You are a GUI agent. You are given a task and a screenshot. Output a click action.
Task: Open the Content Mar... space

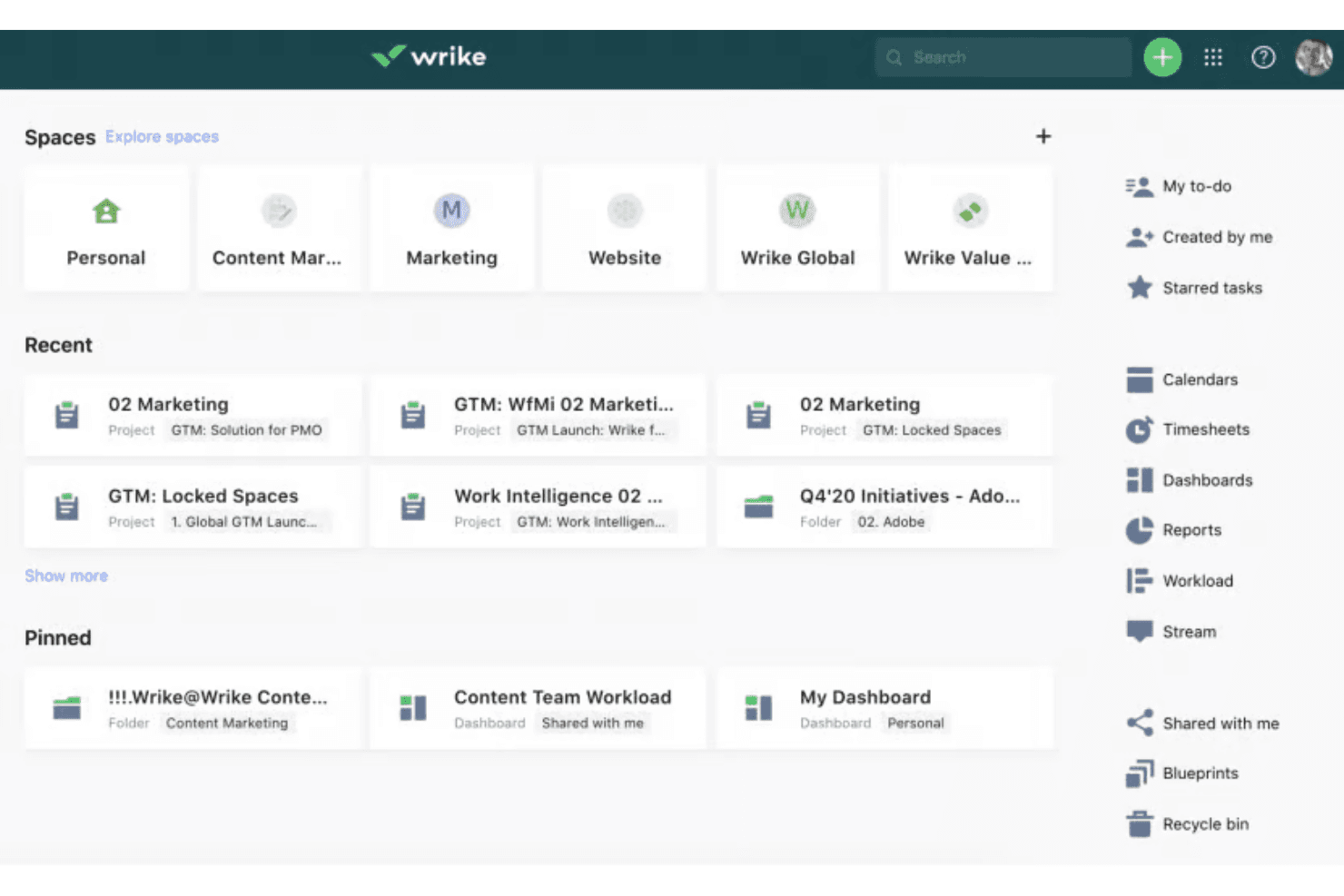[x=279, y=228]
